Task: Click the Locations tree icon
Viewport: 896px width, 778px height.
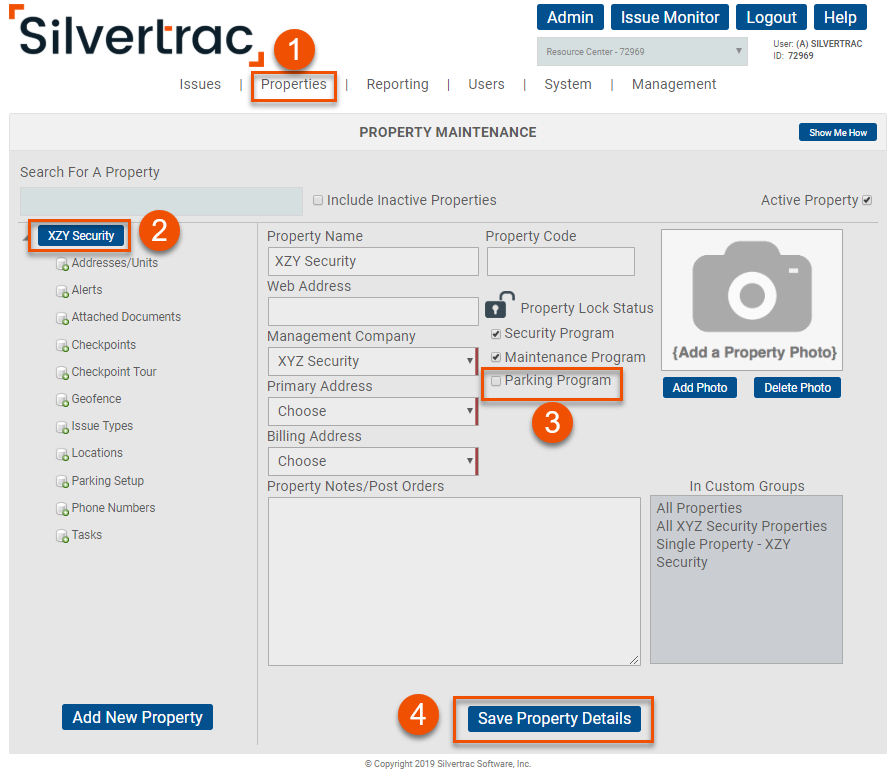Action: click(62, 454)
